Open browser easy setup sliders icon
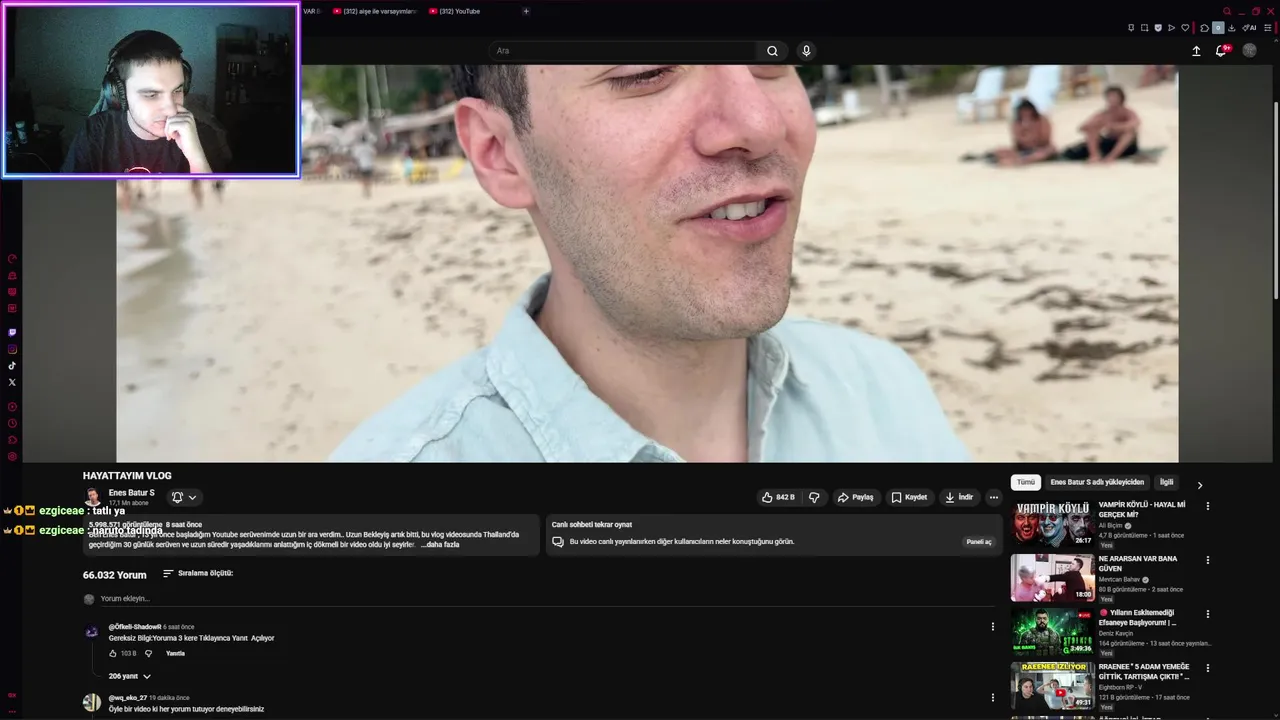 click(1270, 28)
